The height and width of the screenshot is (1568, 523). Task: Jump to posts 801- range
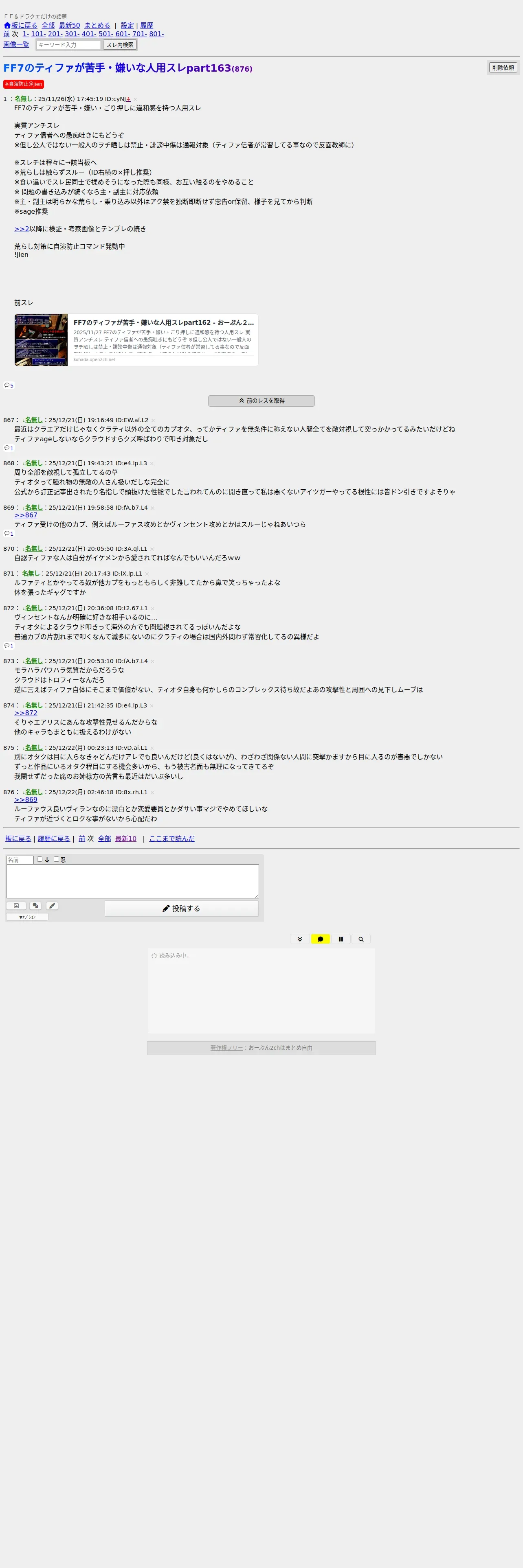pos(156,34)
